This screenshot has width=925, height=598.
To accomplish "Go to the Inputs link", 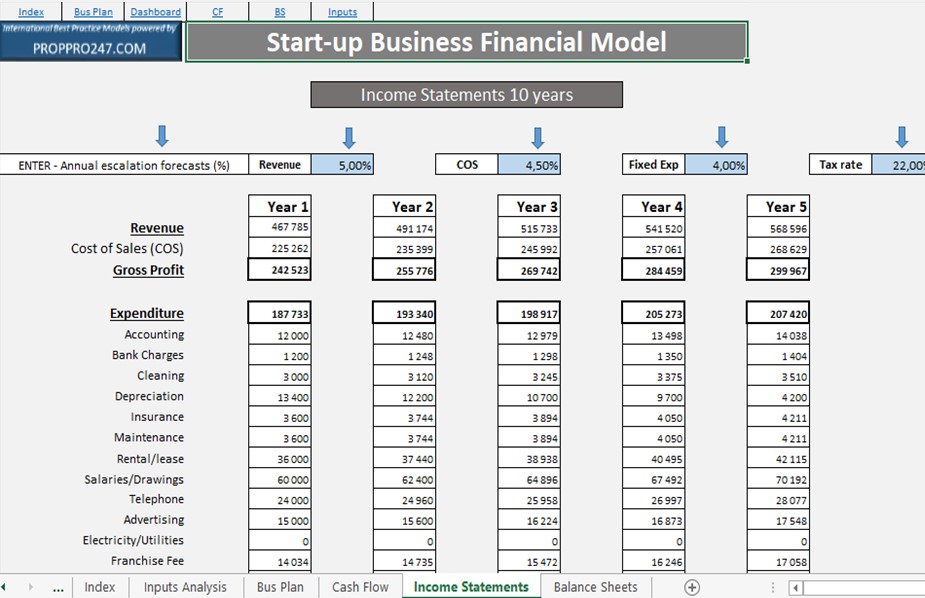I will (x=342, y=12).
